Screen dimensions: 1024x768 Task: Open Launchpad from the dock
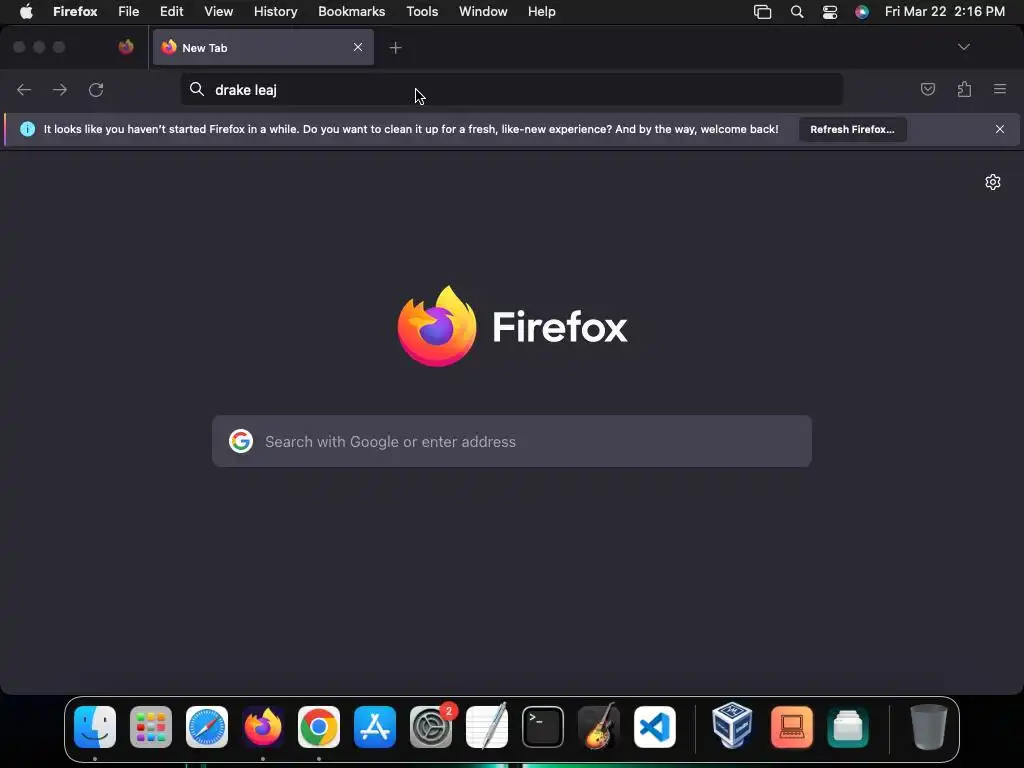click(151, 727)
